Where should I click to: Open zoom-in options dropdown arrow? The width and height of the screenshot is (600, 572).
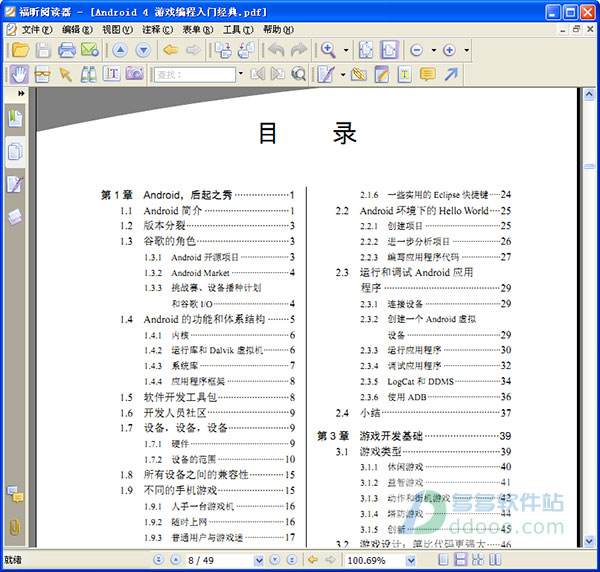click(x=466, y=50)
